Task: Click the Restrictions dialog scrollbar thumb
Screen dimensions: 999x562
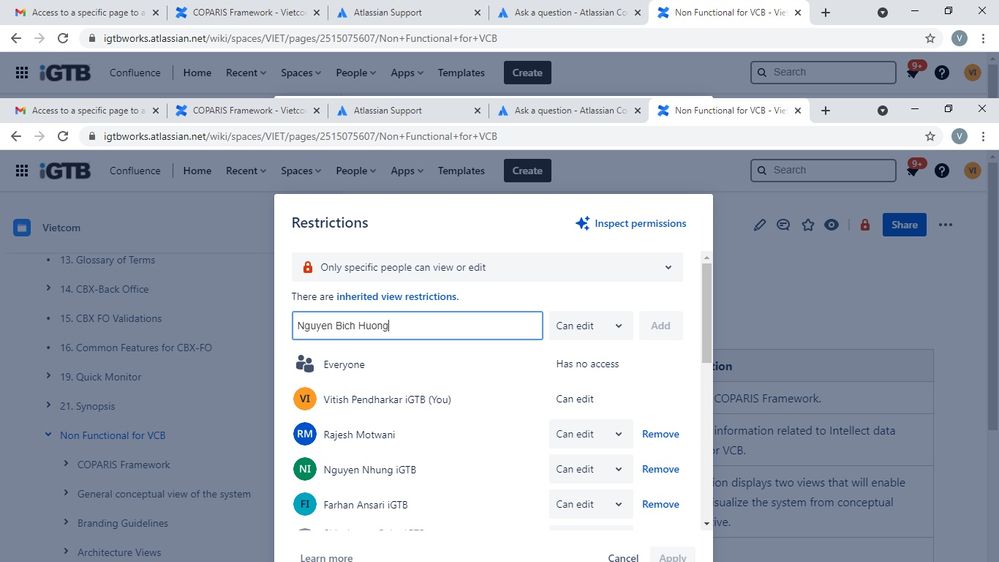Action: point(707,312)
